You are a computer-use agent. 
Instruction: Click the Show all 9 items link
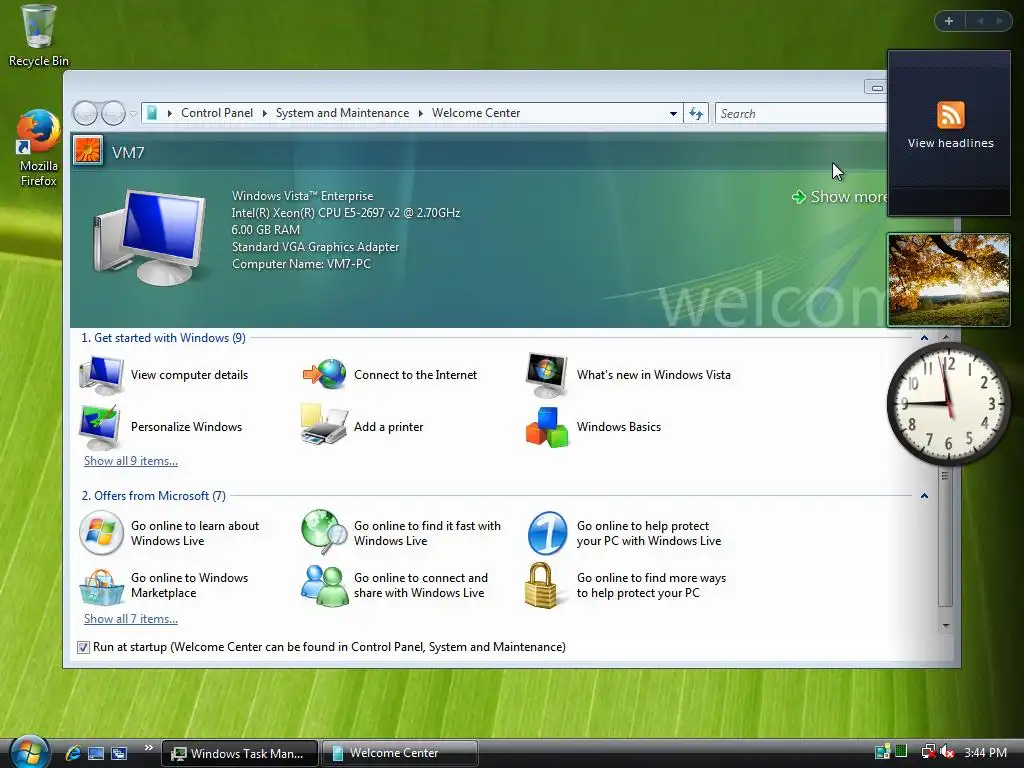(131, 460)
